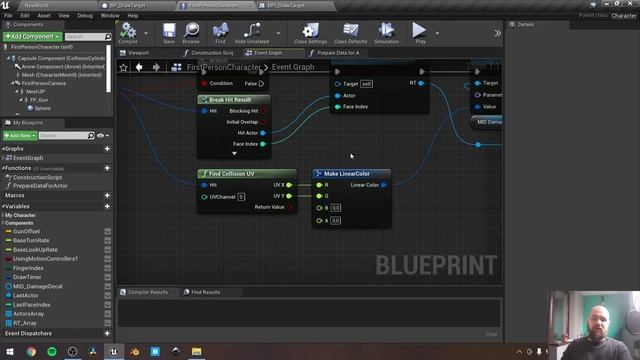Screen dimensions: 640x360
Task: Open Unreal Engine taskbar icon
Action: point(113,351)
